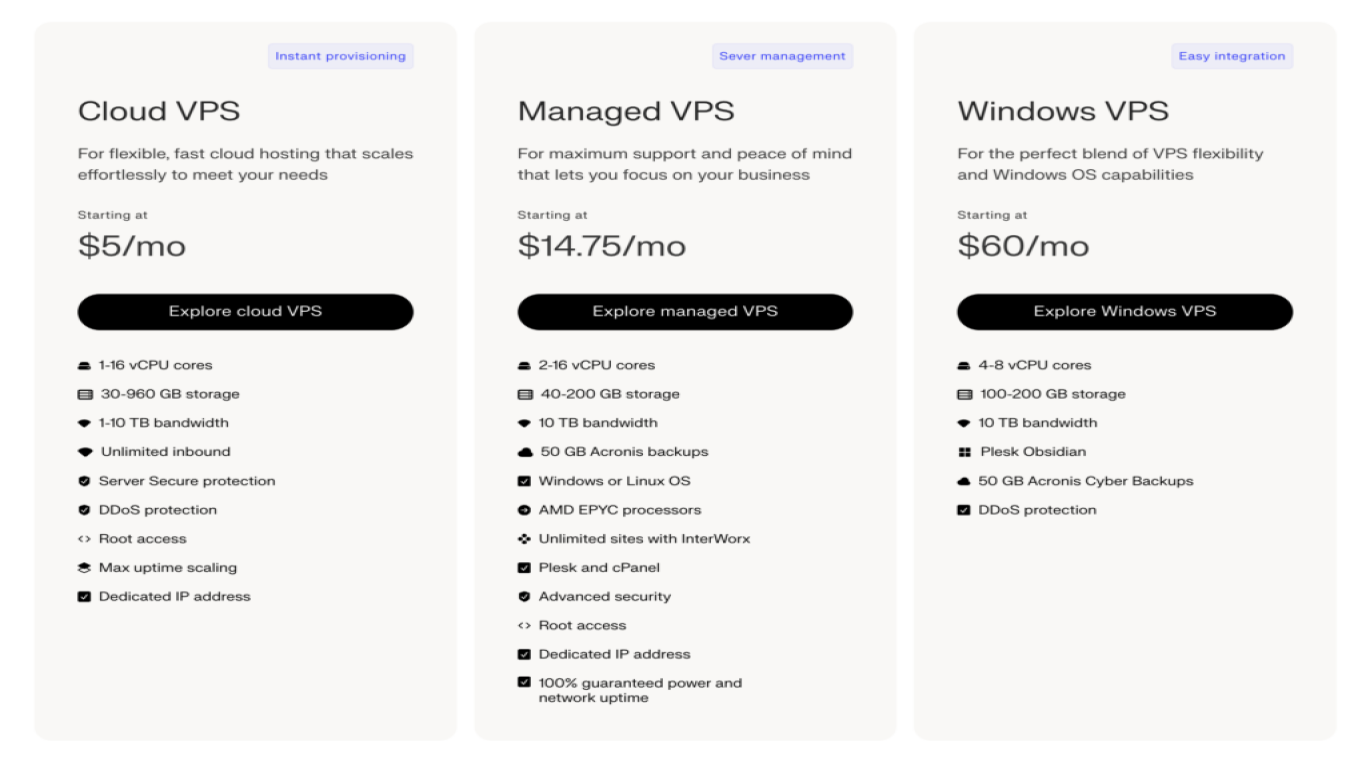Open the Explore managed VPS button
The height and width of the screenshot is (768, 1366).
685,312
